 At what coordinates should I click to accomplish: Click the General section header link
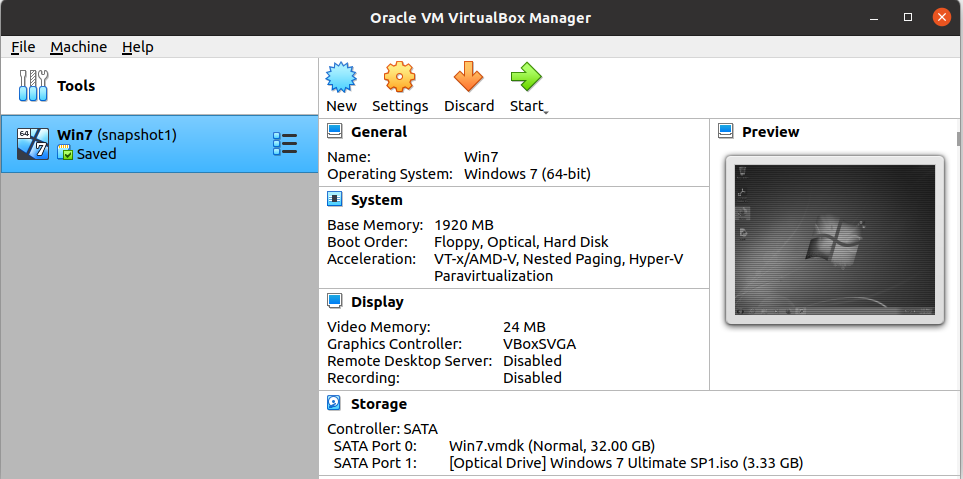click(x=379, y=132)
